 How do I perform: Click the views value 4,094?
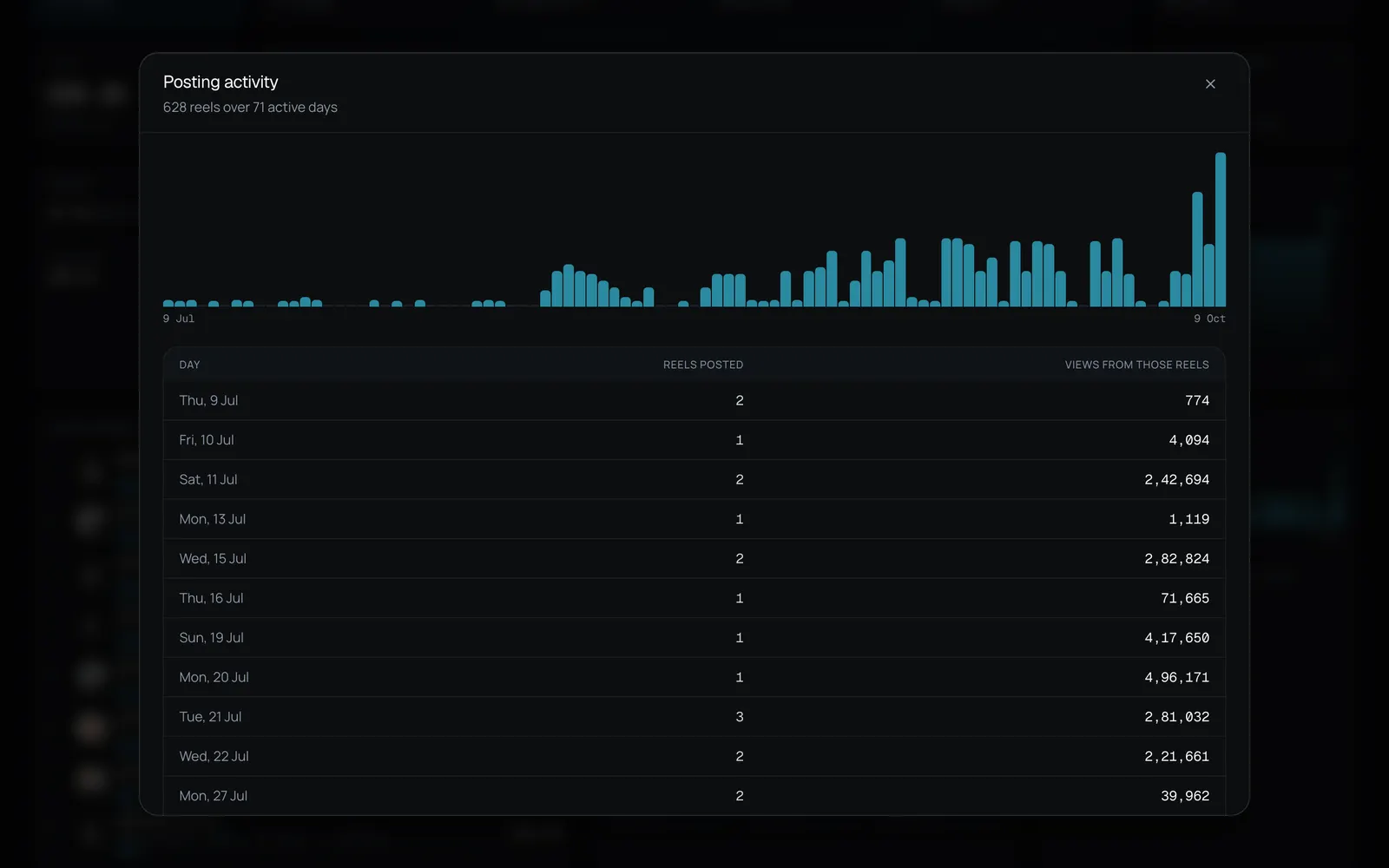pos(1189,440)
